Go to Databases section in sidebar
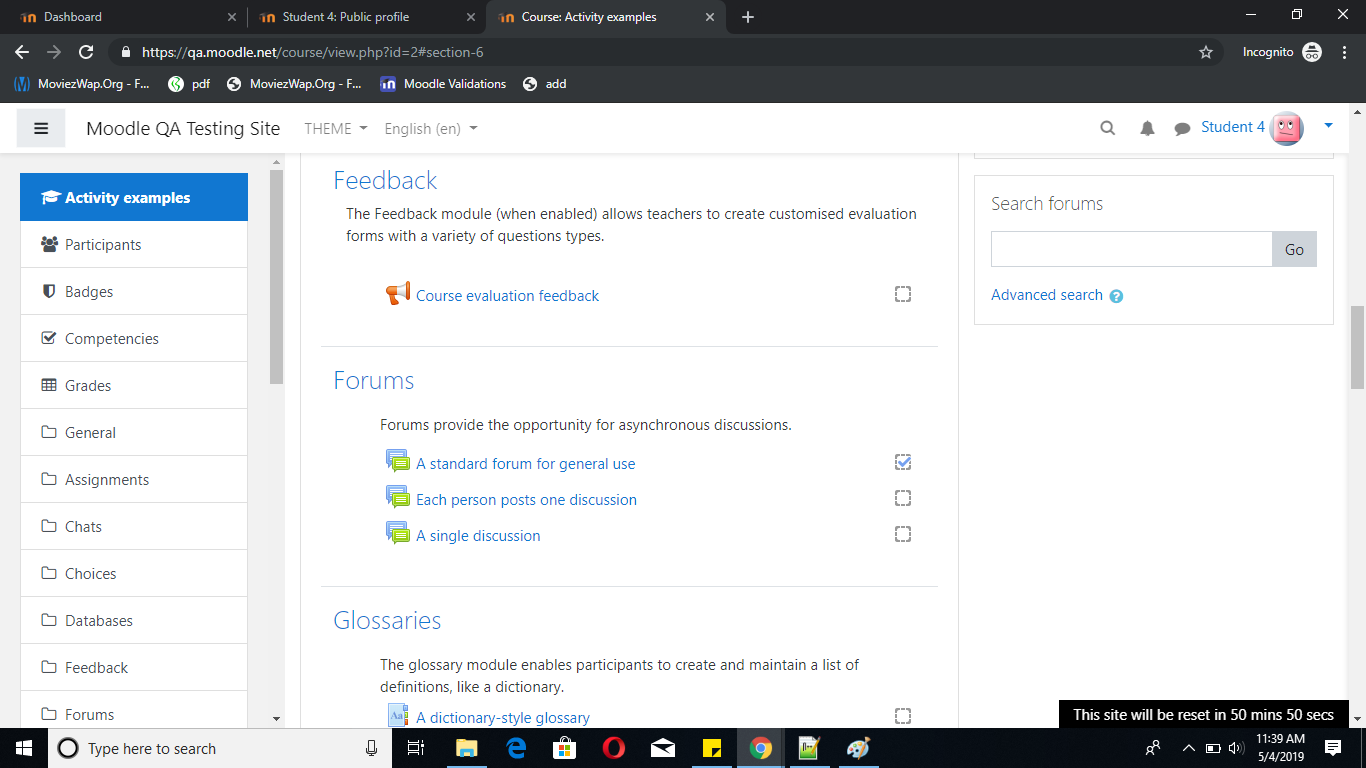Viewport: 1366px width, 768px height. click(134, 620)
